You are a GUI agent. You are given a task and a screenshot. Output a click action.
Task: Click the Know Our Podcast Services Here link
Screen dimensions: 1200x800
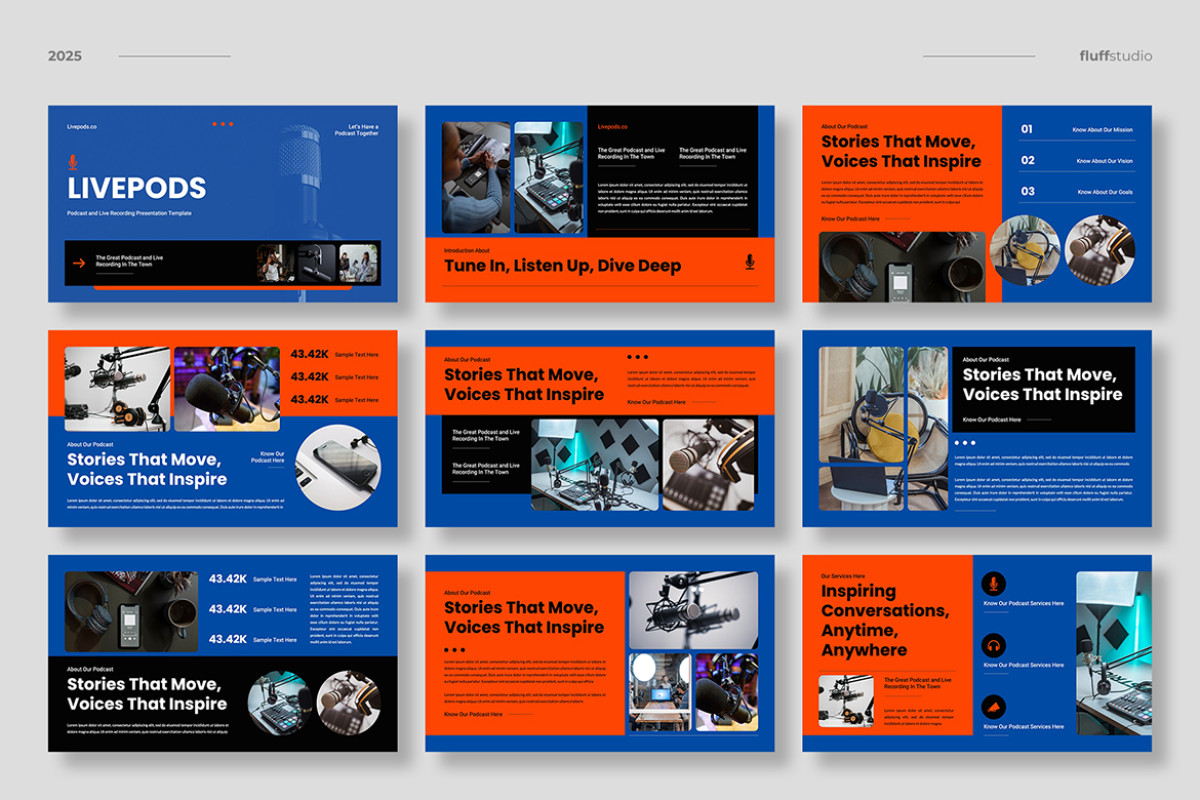pyautogui.click(x=1023, y=603)
